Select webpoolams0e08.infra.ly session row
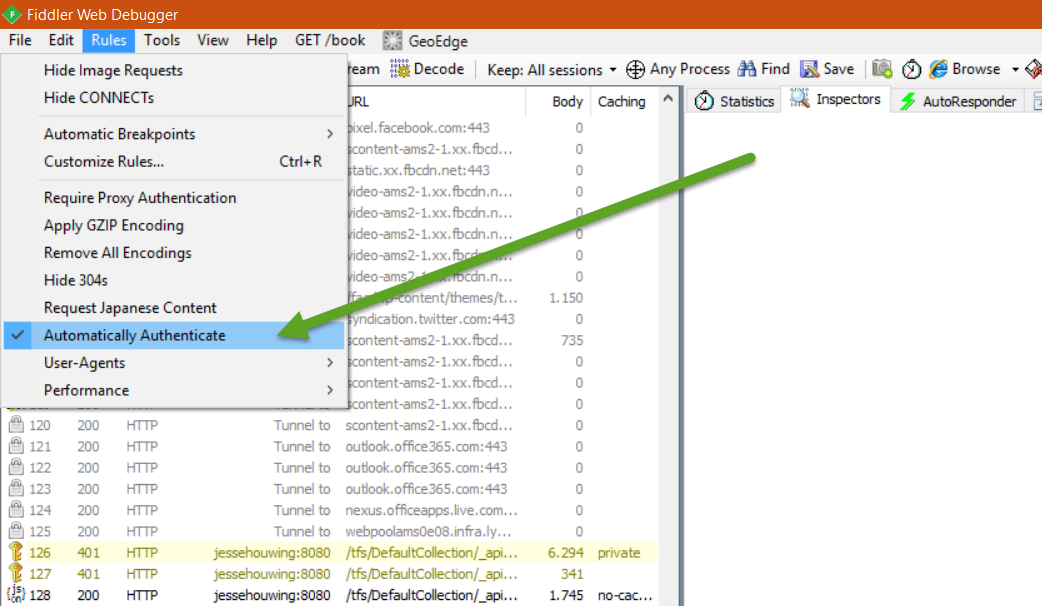The height and width of the screenshot is (606, 1042). [x=332, y=531]
